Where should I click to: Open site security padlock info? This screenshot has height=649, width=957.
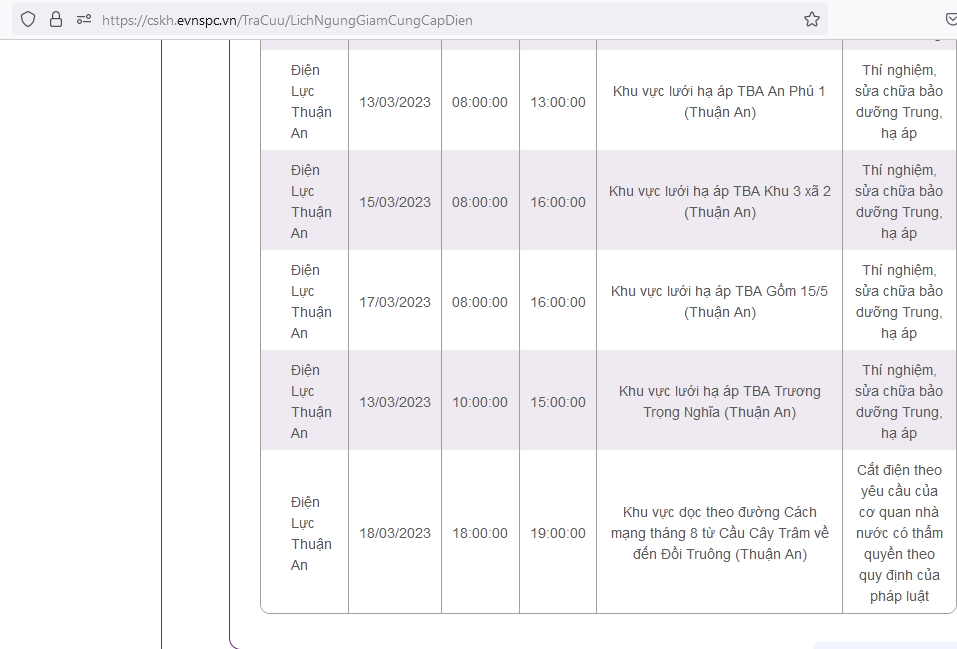click(x=56, y=20)
